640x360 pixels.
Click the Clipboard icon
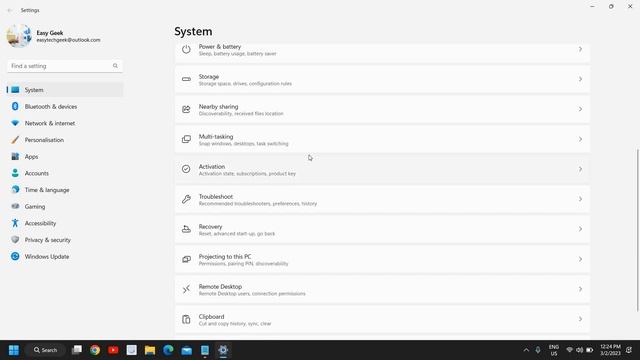coord(186,319)
